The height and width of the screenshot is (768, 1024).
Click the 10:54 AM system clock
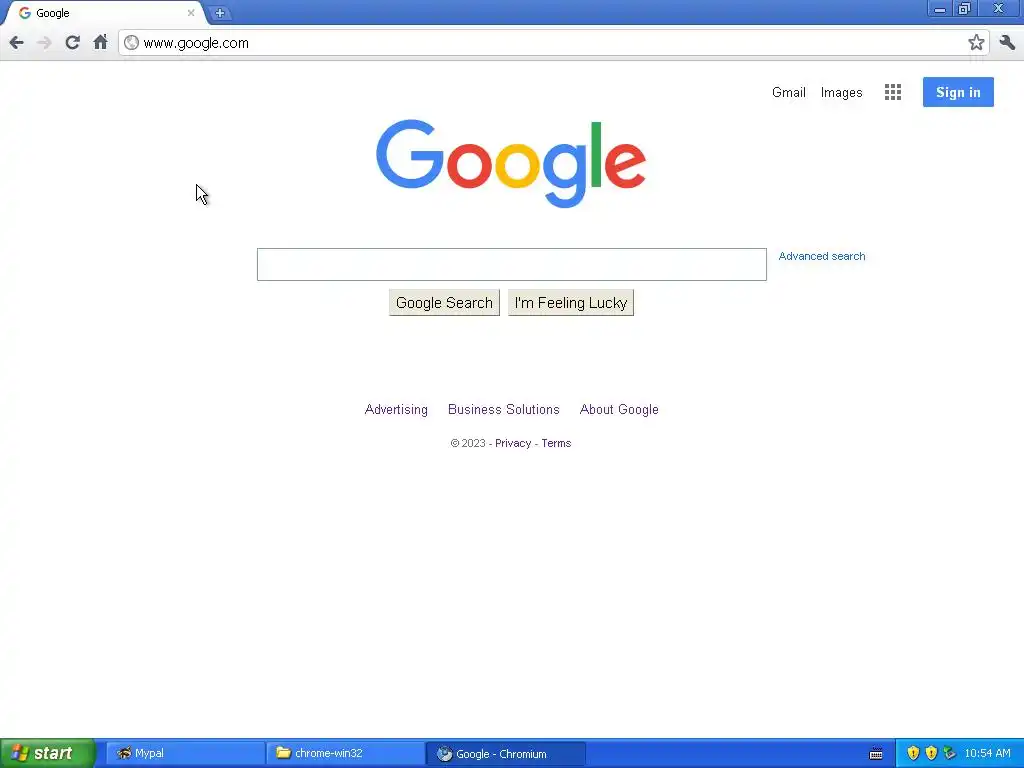pyautogui.click(x=987, y=754)
